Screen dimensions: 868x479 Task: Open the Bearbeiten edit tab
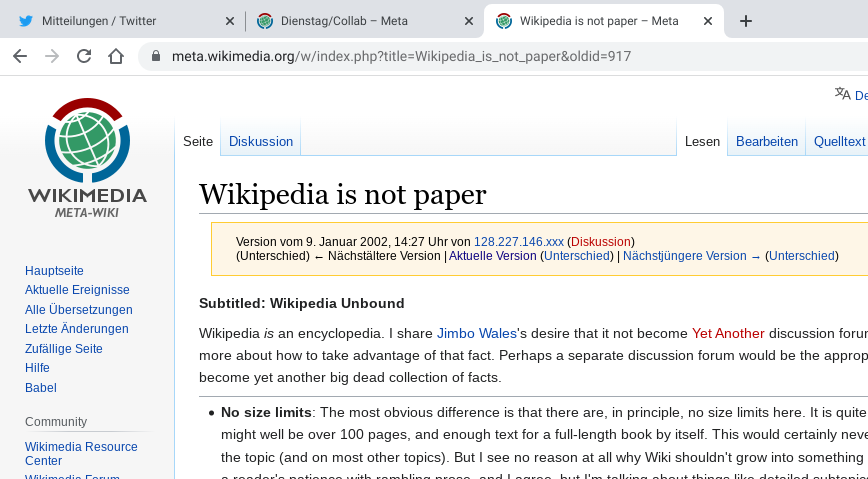tap(767, 141)
